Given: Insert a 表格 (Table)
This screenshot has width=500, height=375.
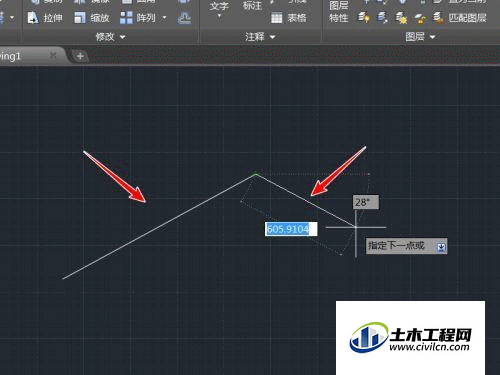Looking at the screenshot, I should (288, 18).
